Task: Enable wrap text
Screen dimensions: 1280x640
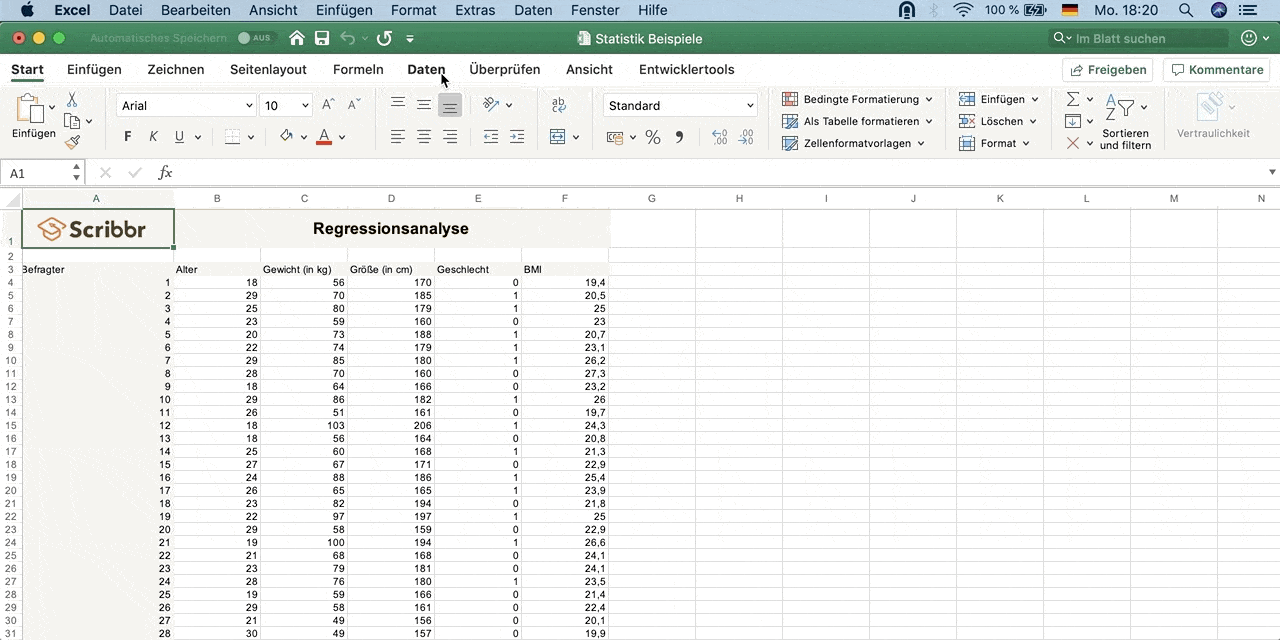Action: (x=559, y=105)
